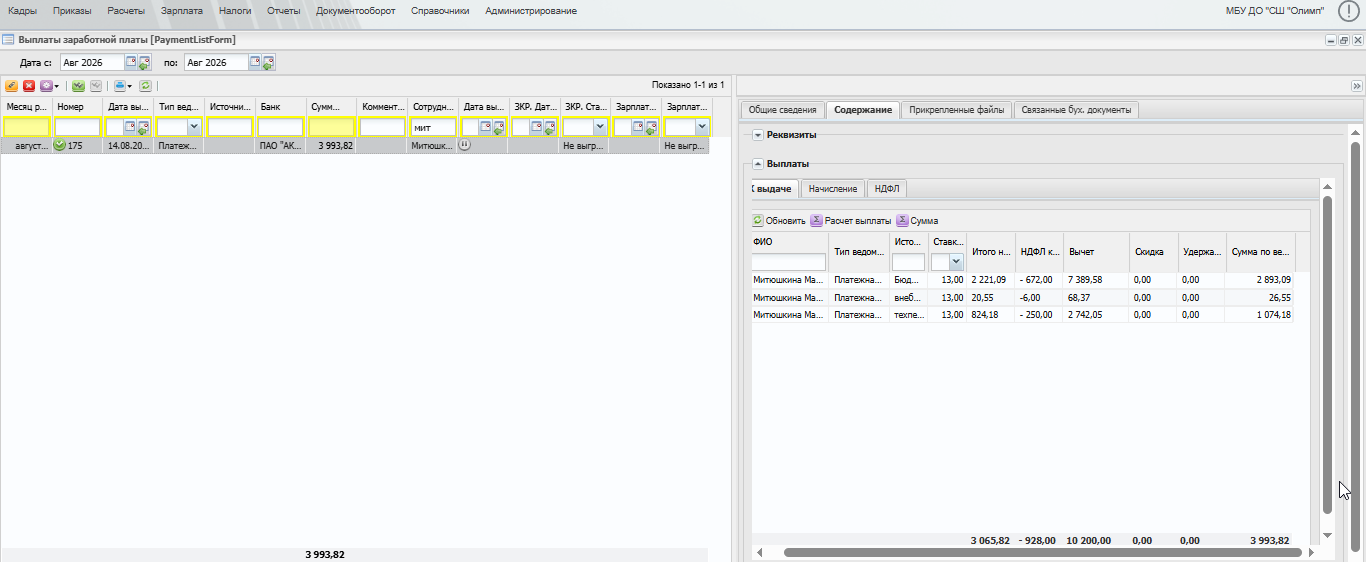Viewport: 1366px width, 562px height.
Task: Click the grey chart icon in list toolbar
Action: [x=96, y=86]
